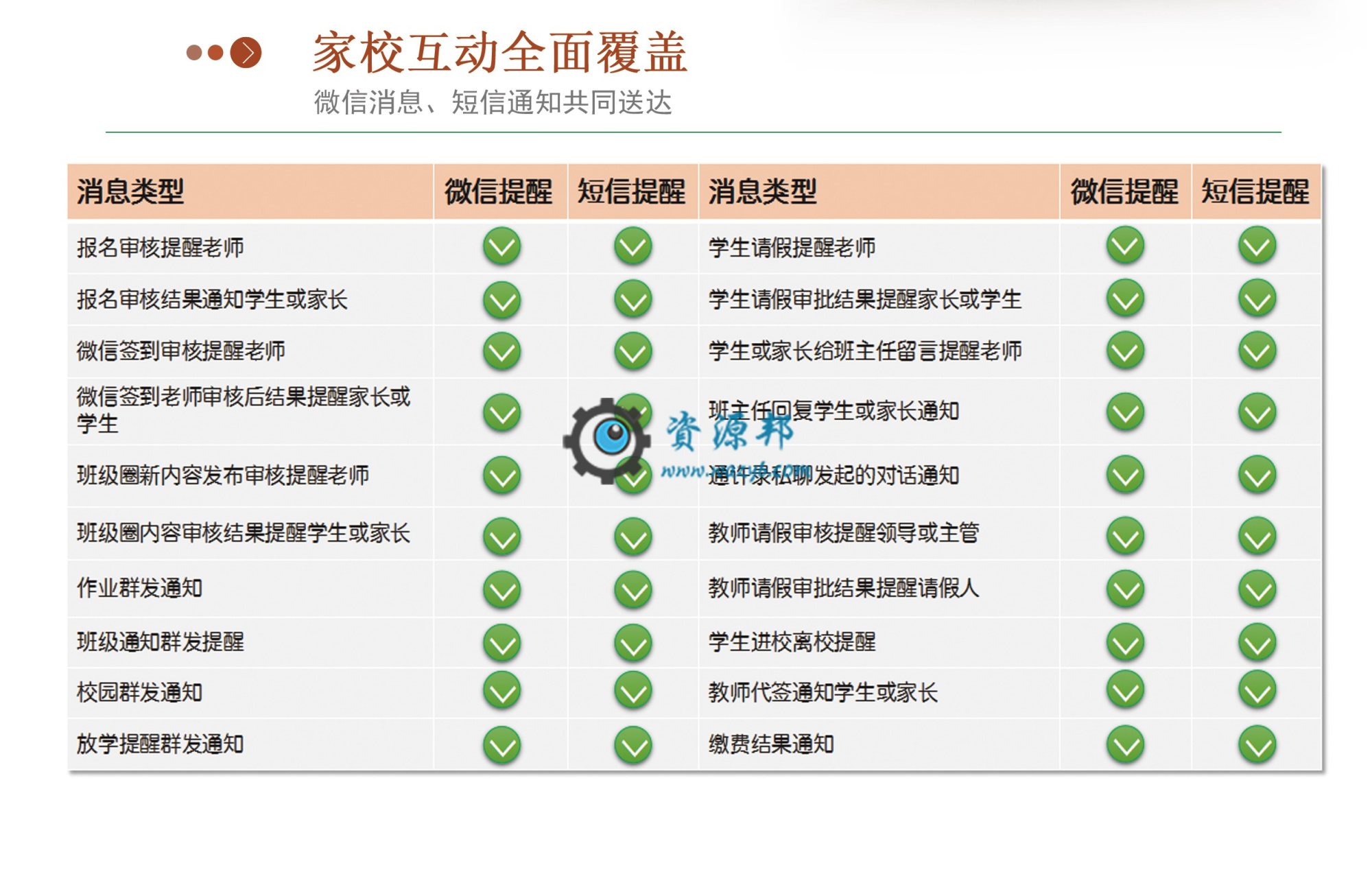Select the label 教师请假审核提醒领导或主管
This screenshot has width=1372, height=883.
point(844,533)
